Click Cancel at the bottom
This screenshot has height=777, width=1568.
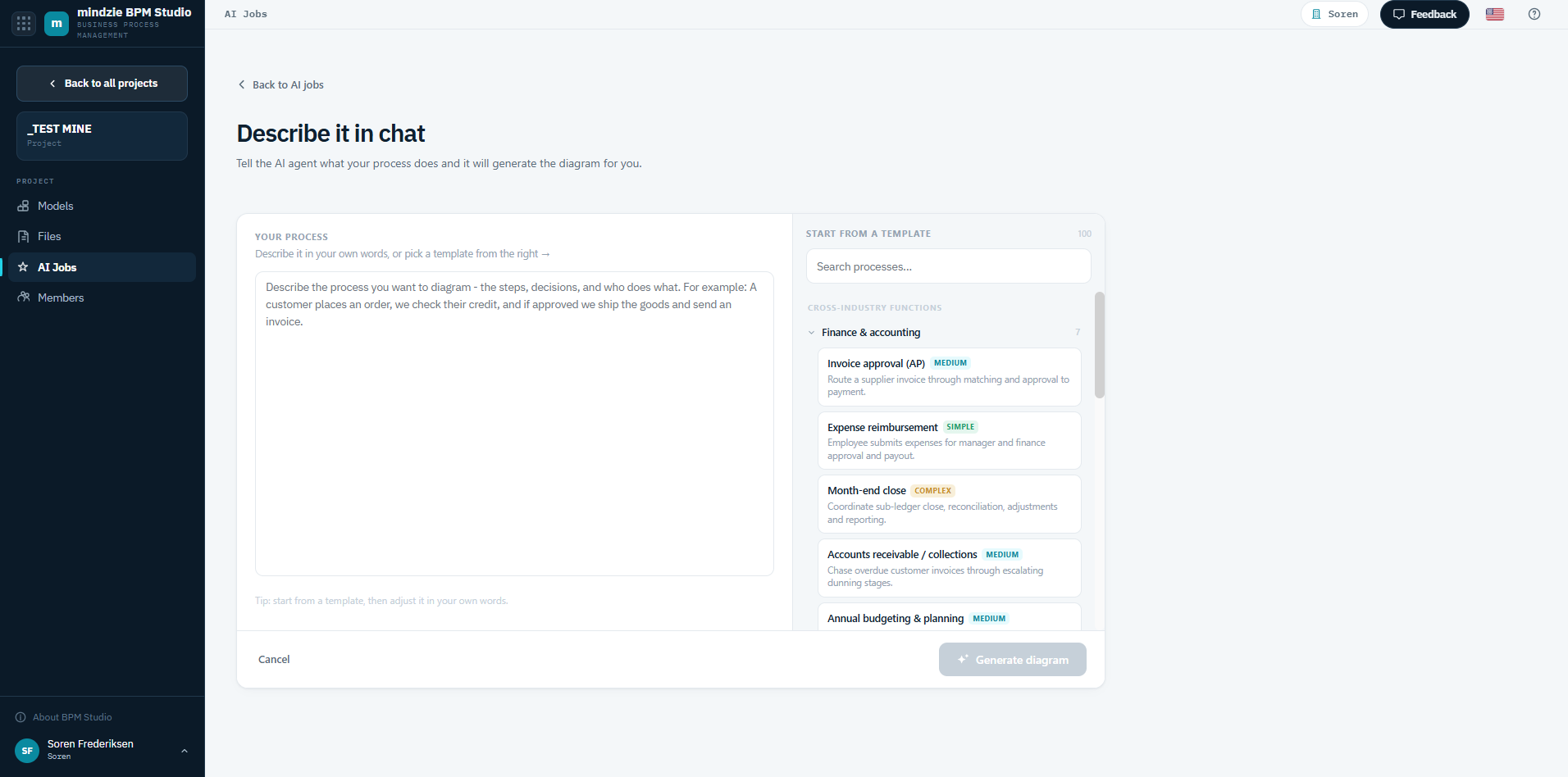click(x=274, y=659)
